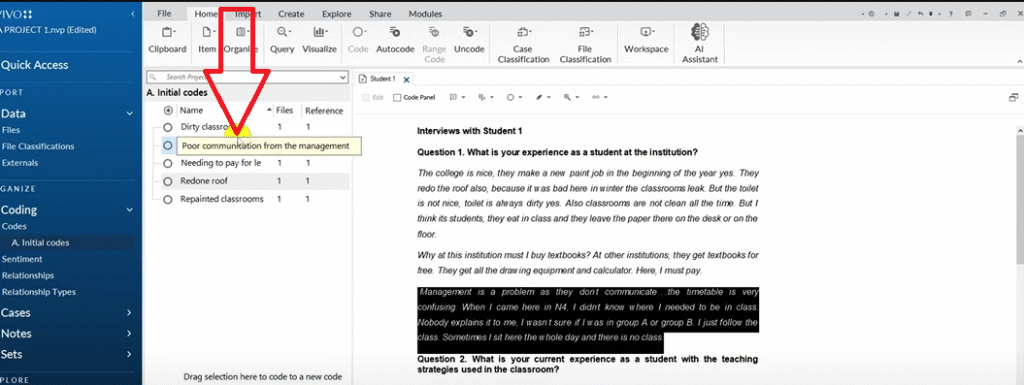The height and width of the screenshot is (385, 1024).
Task: Switch to the Create ribbon tab
Action: point(291,14)
